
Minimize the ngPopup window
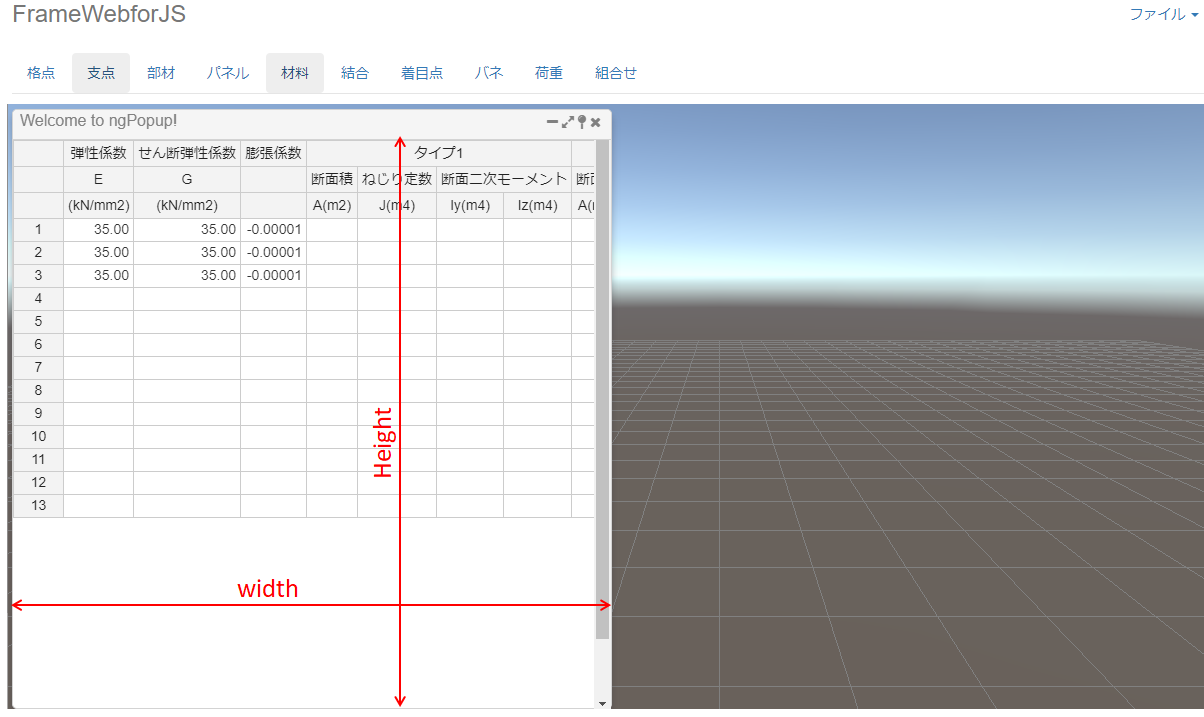click(x=551, y=121)
